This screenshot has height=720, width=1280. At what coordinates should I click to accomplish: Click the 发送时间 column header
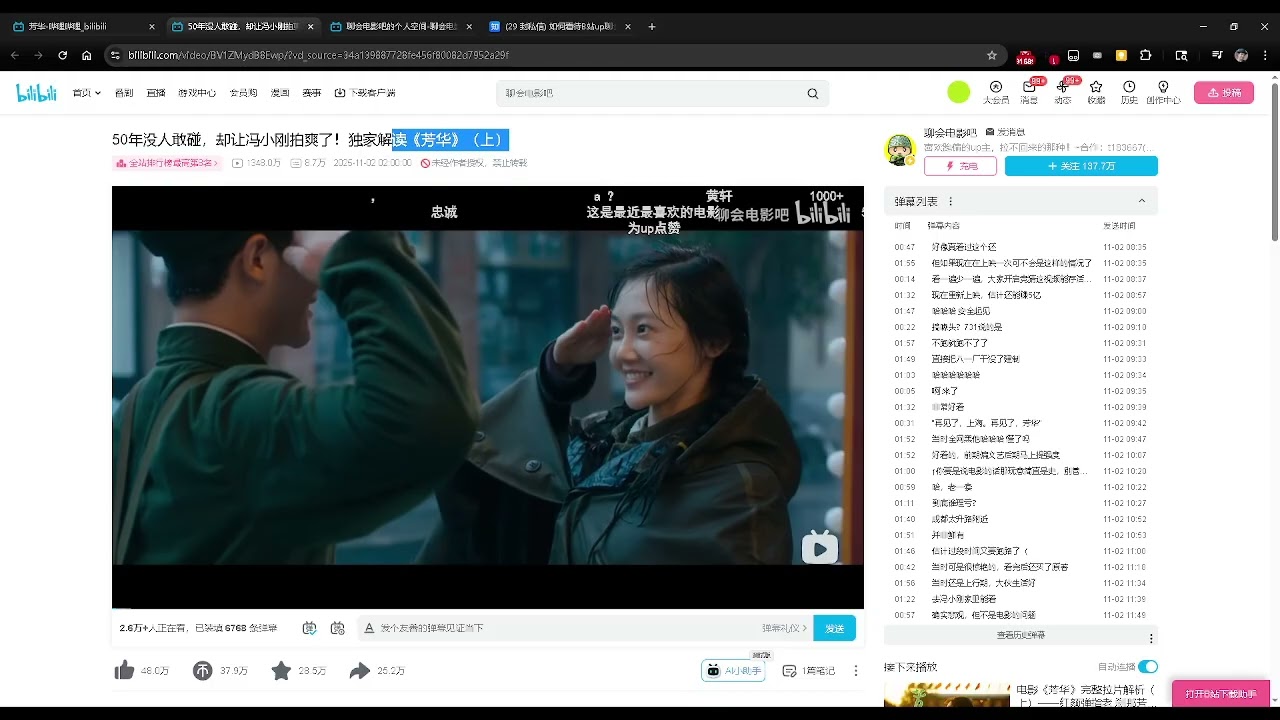tap(1119, 226)
